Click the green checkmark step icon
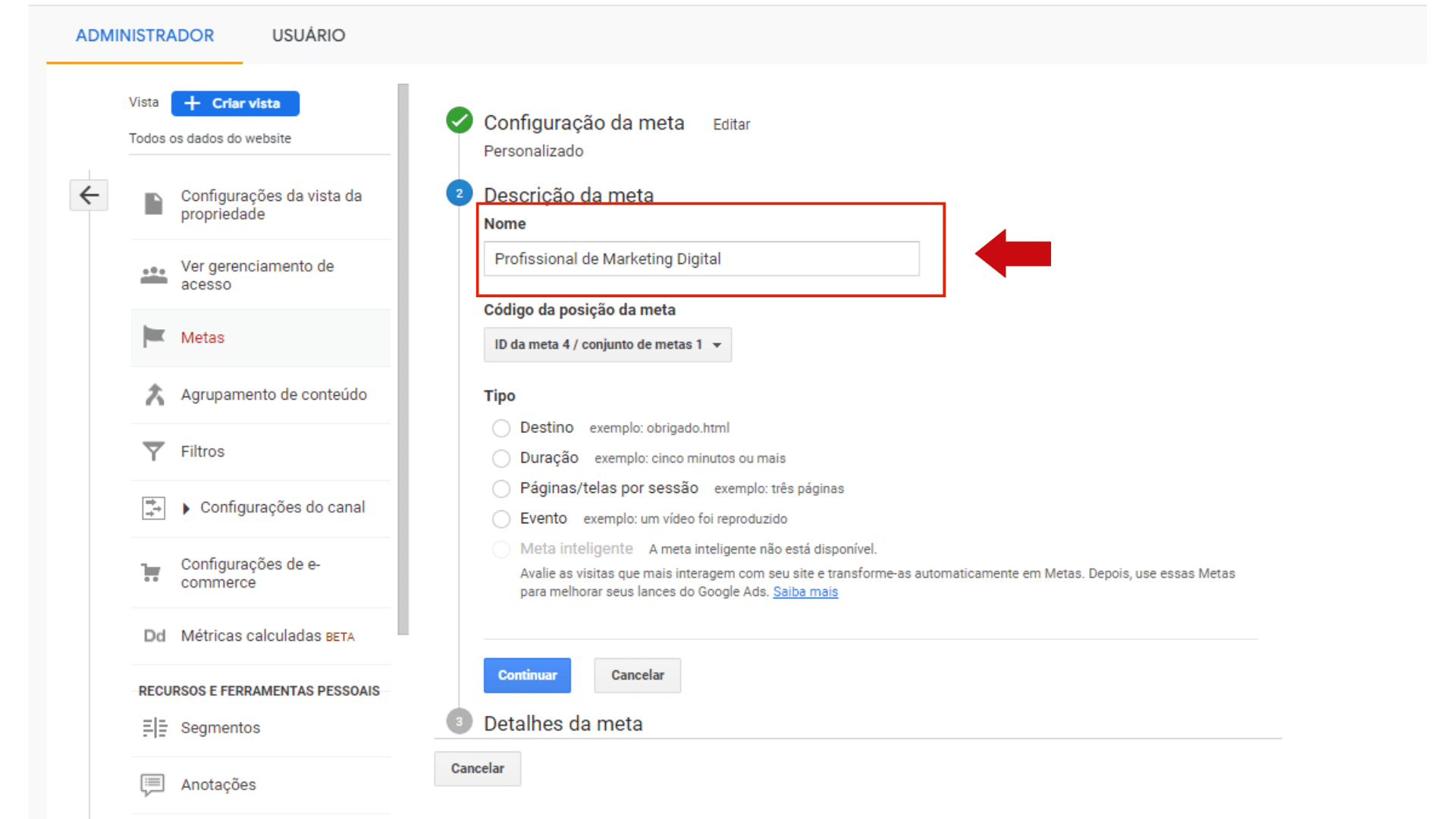The width and height of the screenshot is (1456, 819). pos(460,121)
